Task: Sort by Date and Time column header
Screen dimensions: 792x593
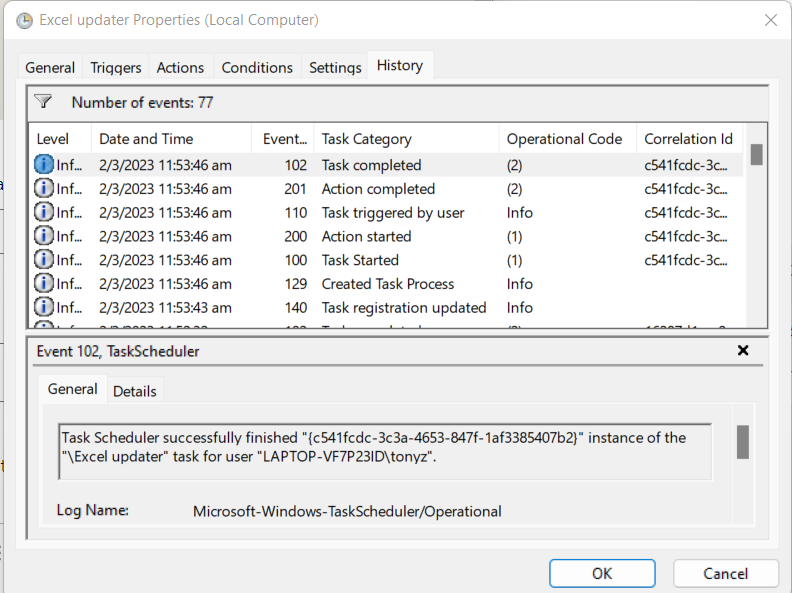Action: click(172, 139)
